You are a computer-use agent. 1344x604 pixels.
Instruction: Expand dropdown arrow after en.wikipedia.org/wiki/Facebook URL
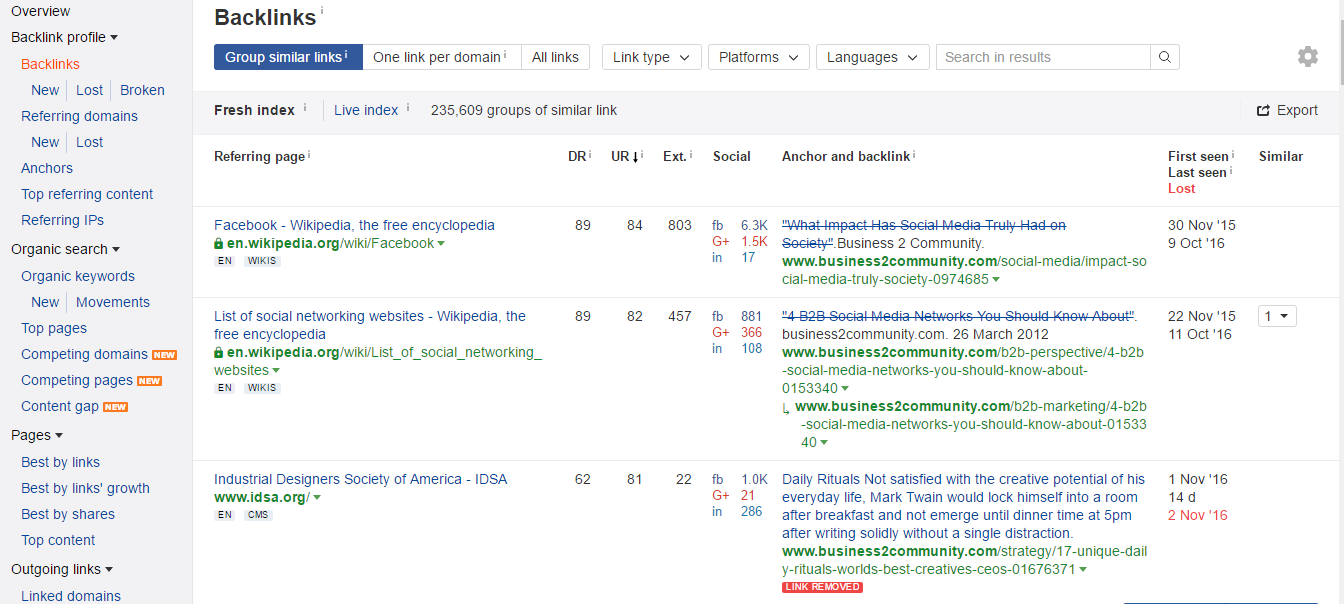[441, 244]
